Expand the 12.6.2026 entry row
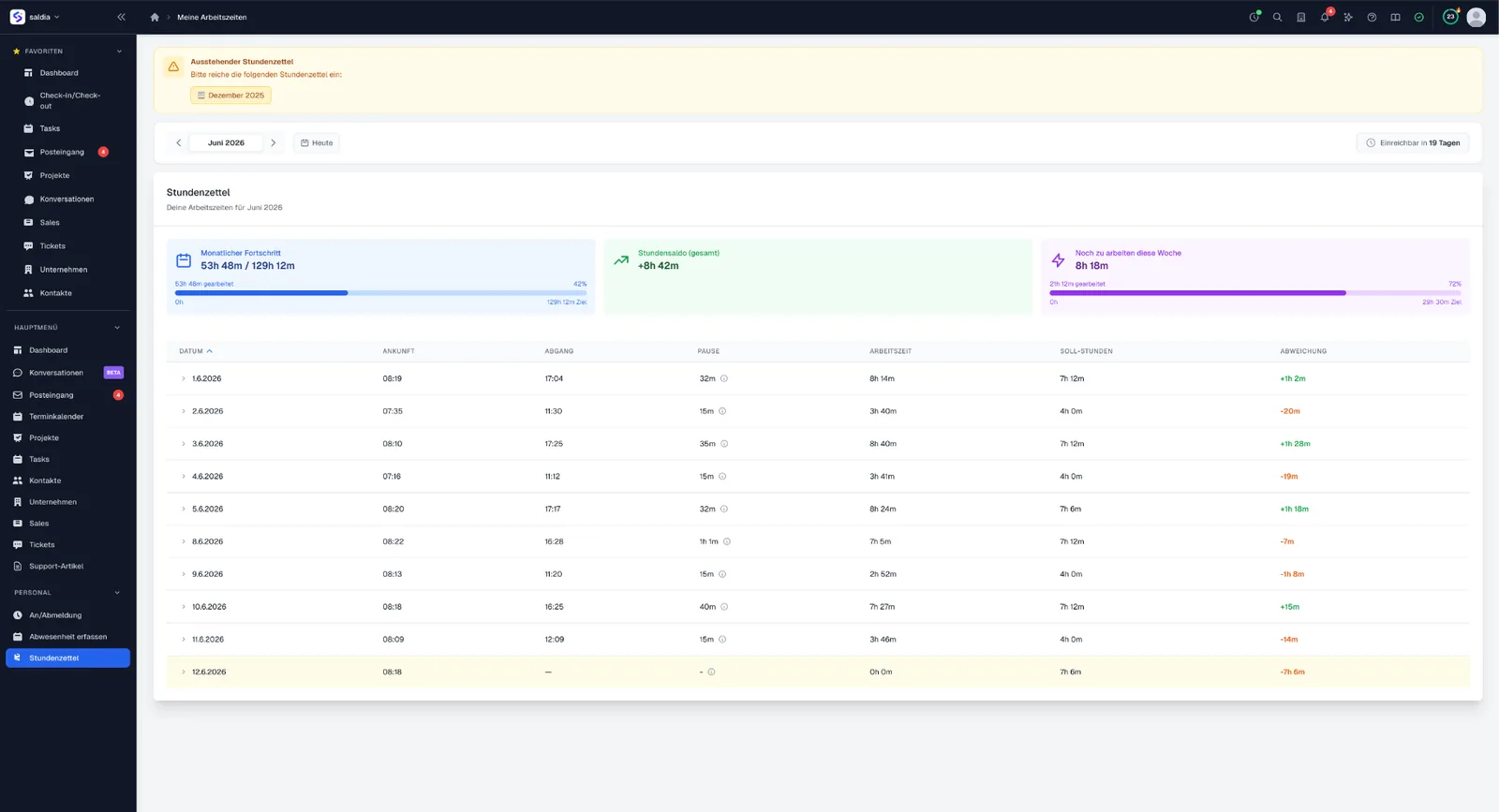This screenshot has height=812, width=1499. click(x=184, y=672)
